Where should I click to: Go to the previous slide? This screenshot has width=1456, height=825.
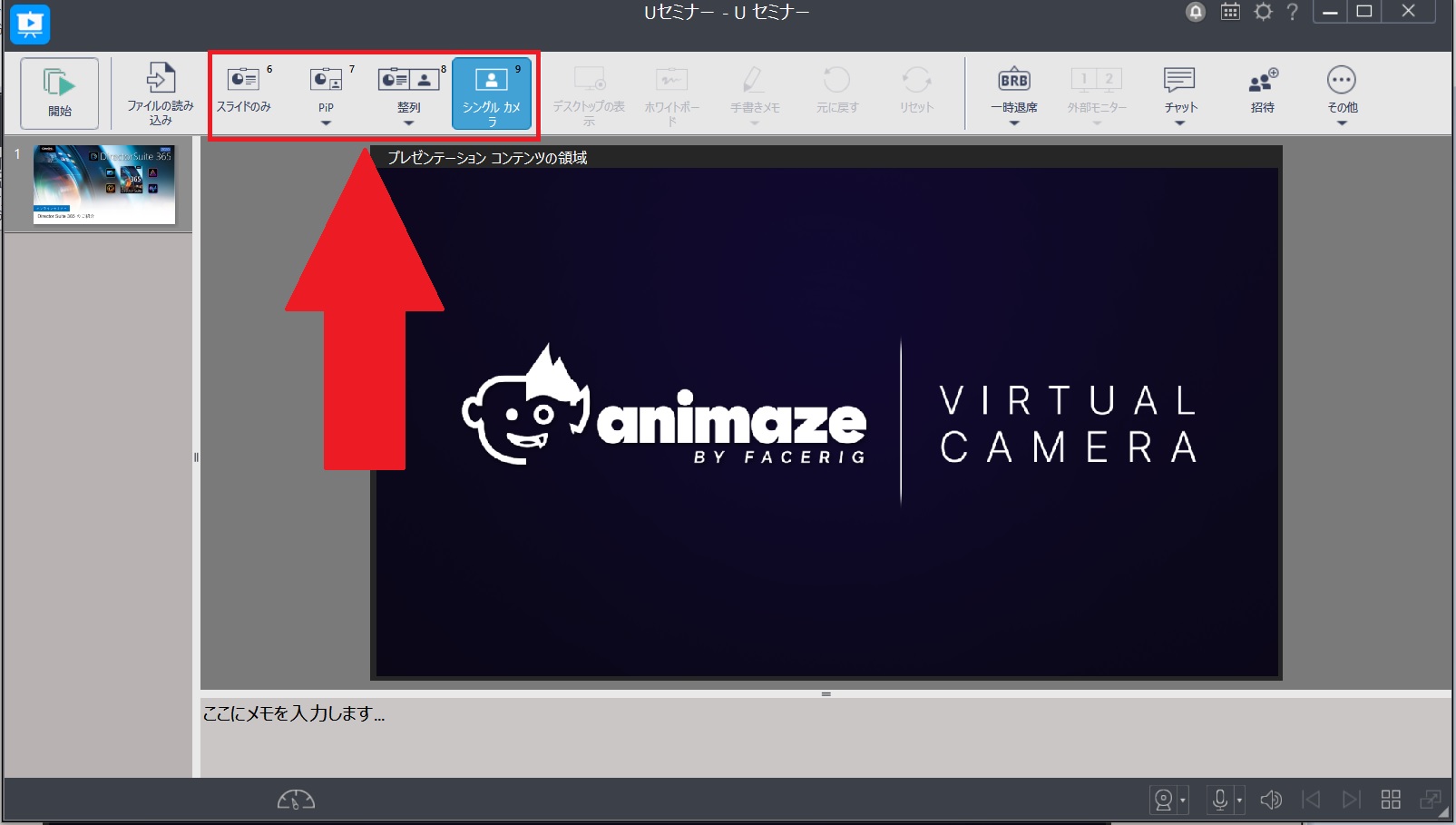point(1311,800)
